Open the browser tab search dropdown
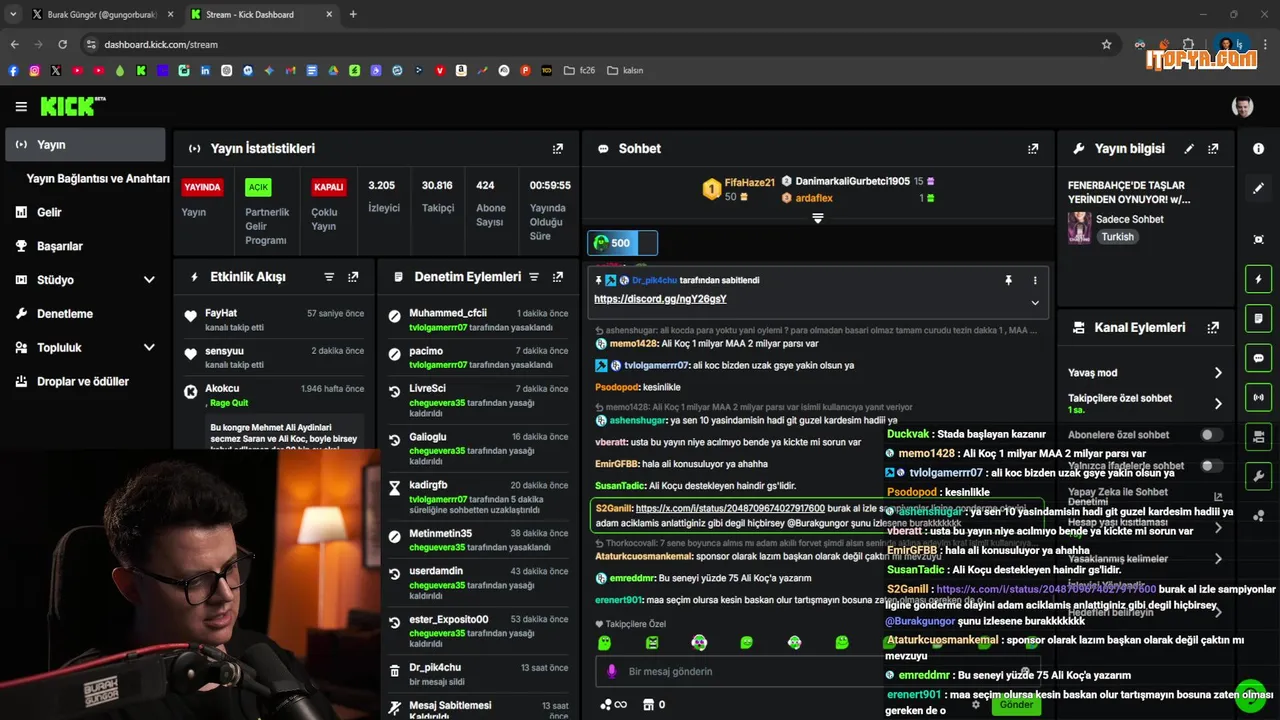 14,14
